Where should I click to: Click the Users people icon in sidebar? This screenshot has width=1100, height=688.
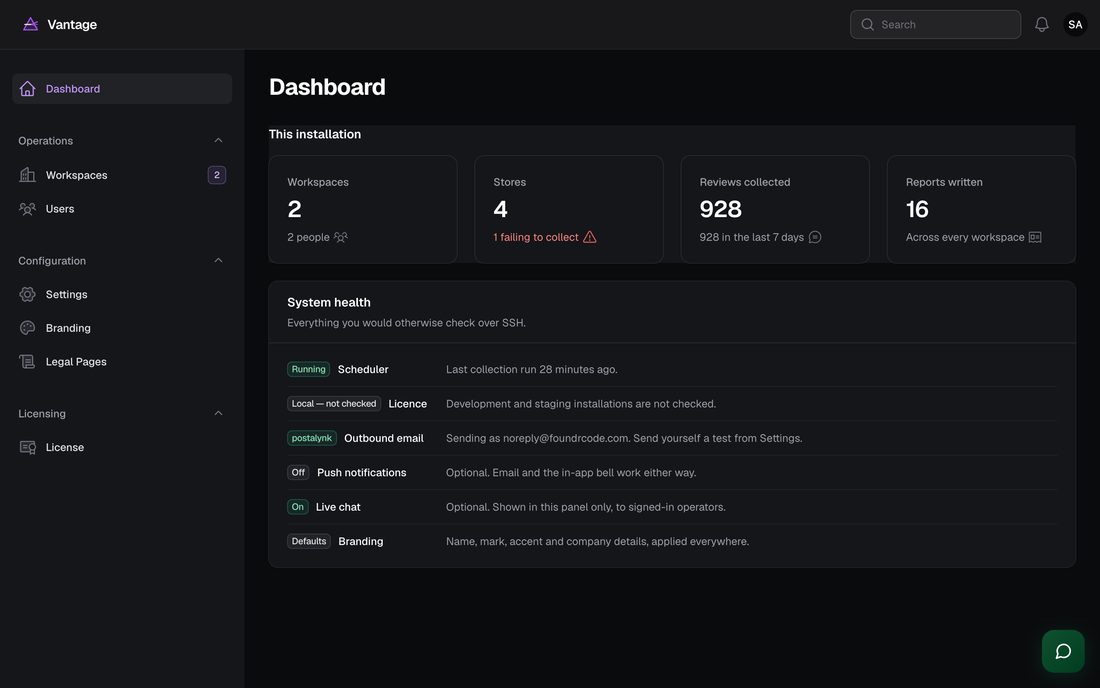click(x=27, y=208)
